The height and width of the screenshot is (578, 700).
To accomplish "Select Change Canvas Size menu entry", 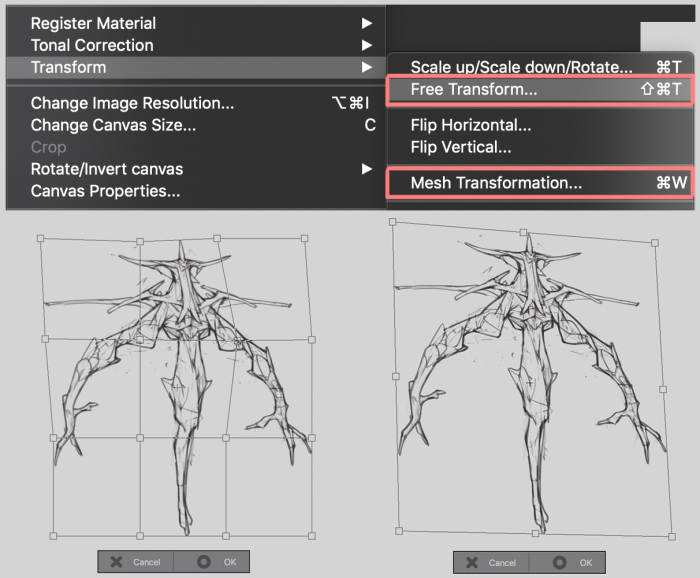I will point(113,125).
